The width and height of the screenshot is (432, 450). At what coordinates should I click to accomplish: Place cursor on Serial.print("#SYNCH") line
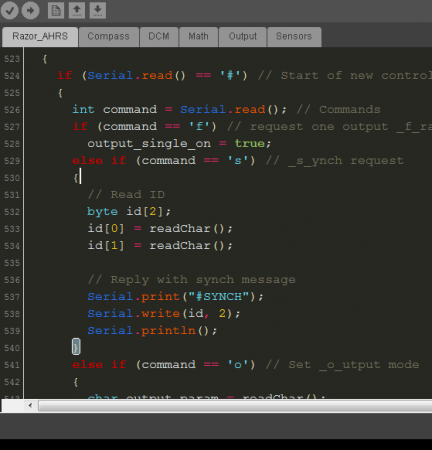[x=175, y=296]
